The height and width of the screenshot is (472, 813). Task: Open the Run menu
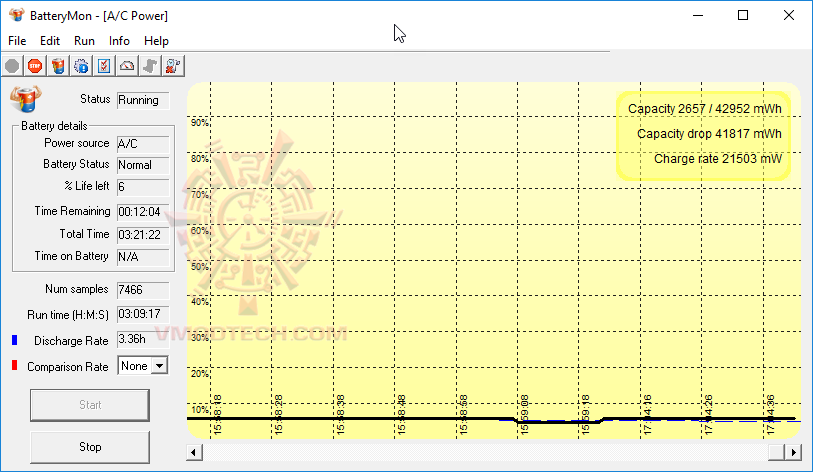[x=84, y=41]
